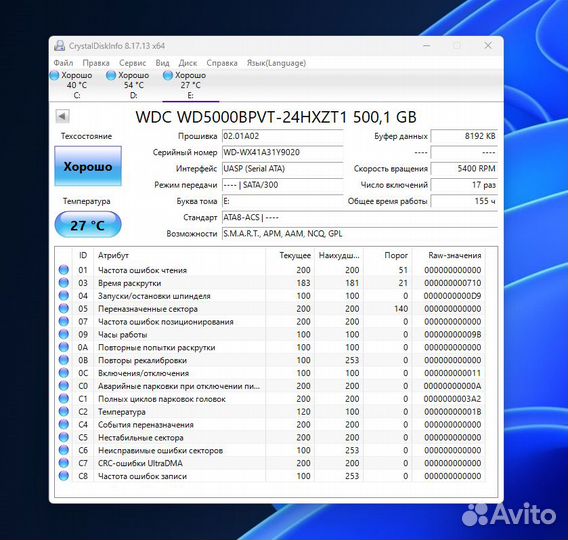Viewport: 568px width, 540px height.
Task: Click raw value 0000000003A2
Action: pyautogui.click(x=452, y=399)
